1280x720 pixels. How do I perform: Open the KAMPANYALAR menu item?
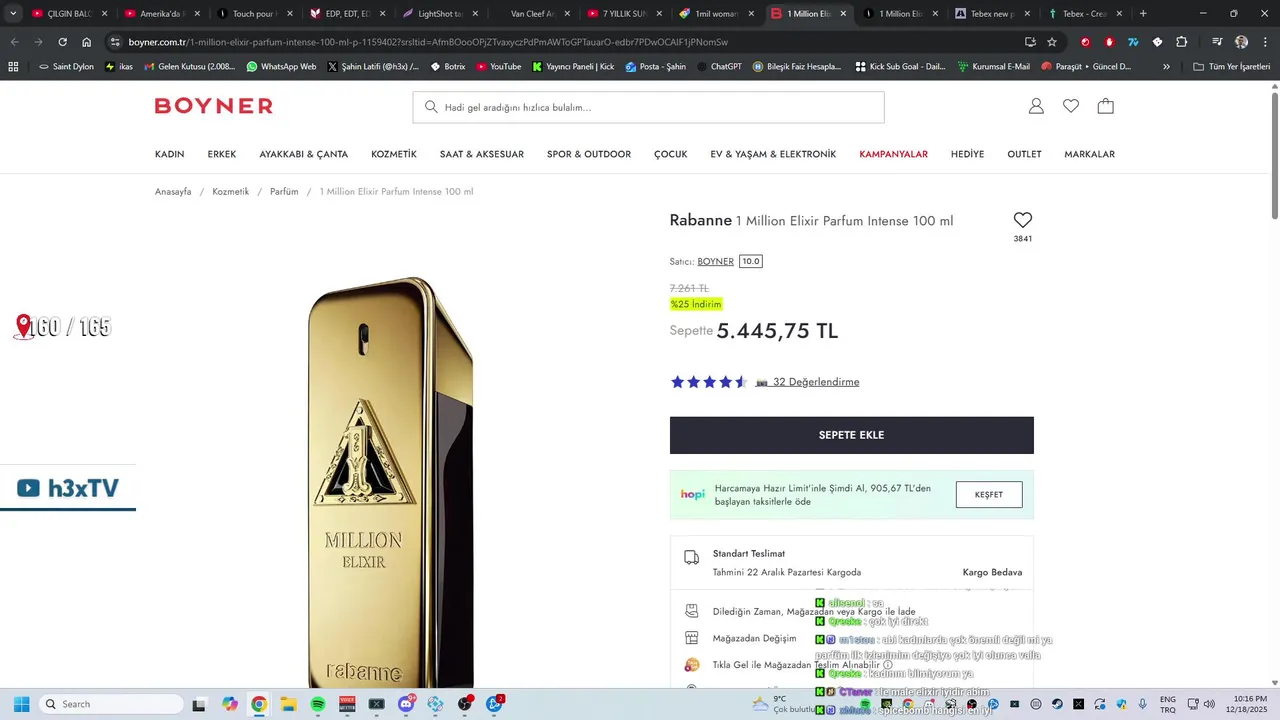[x=893, y=154]
